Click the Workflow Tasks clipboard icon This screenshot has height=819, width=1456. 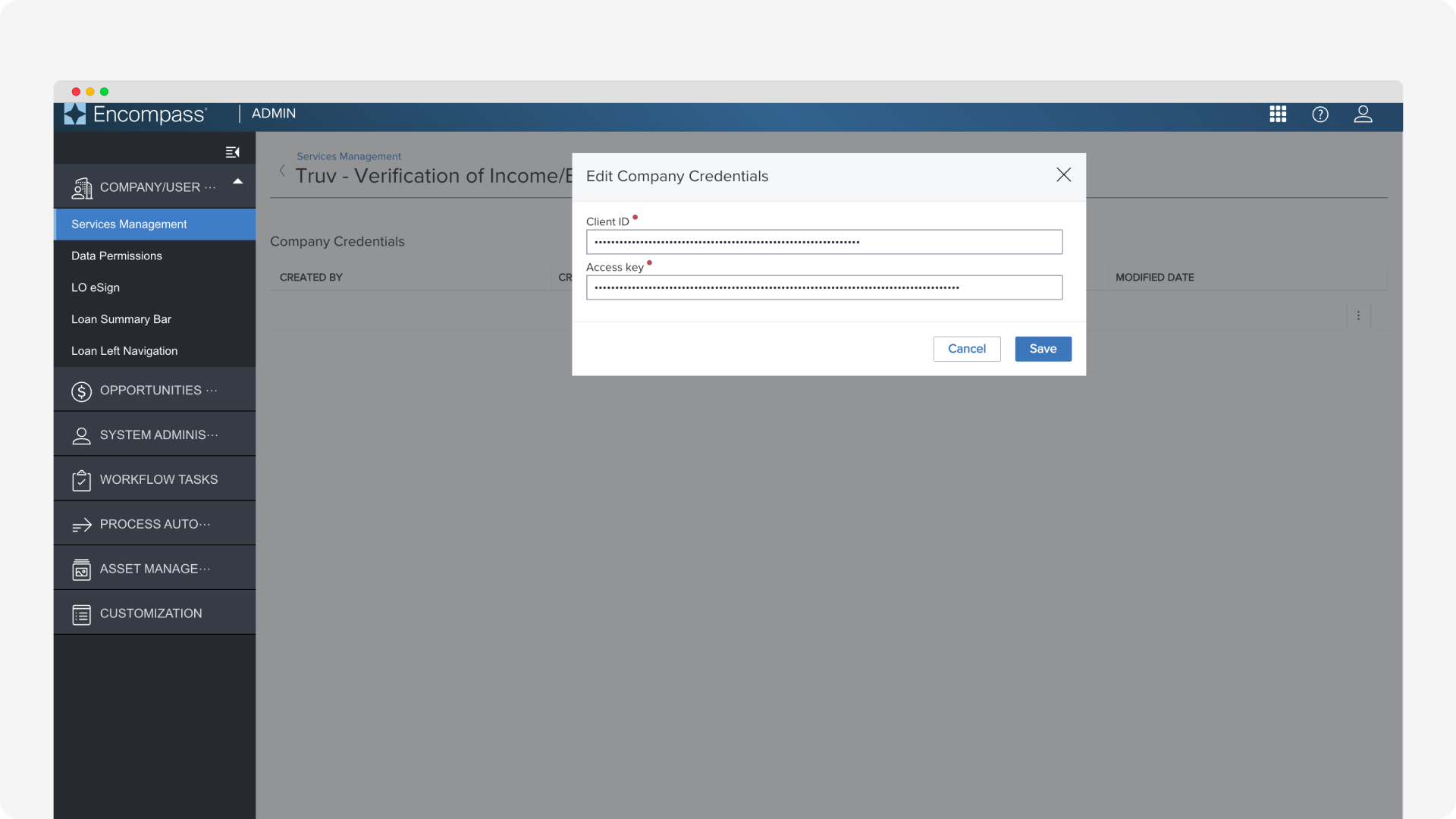point(81,480)
